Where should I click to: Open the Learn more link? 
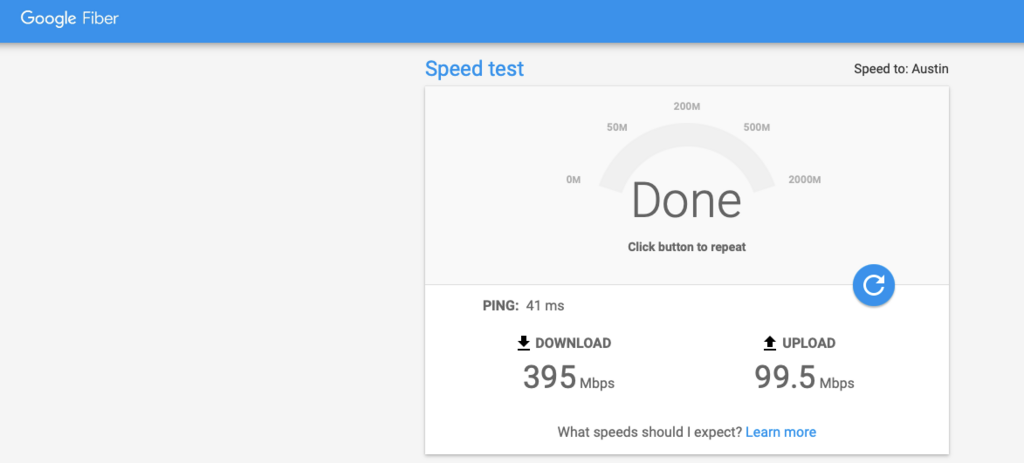780,432
